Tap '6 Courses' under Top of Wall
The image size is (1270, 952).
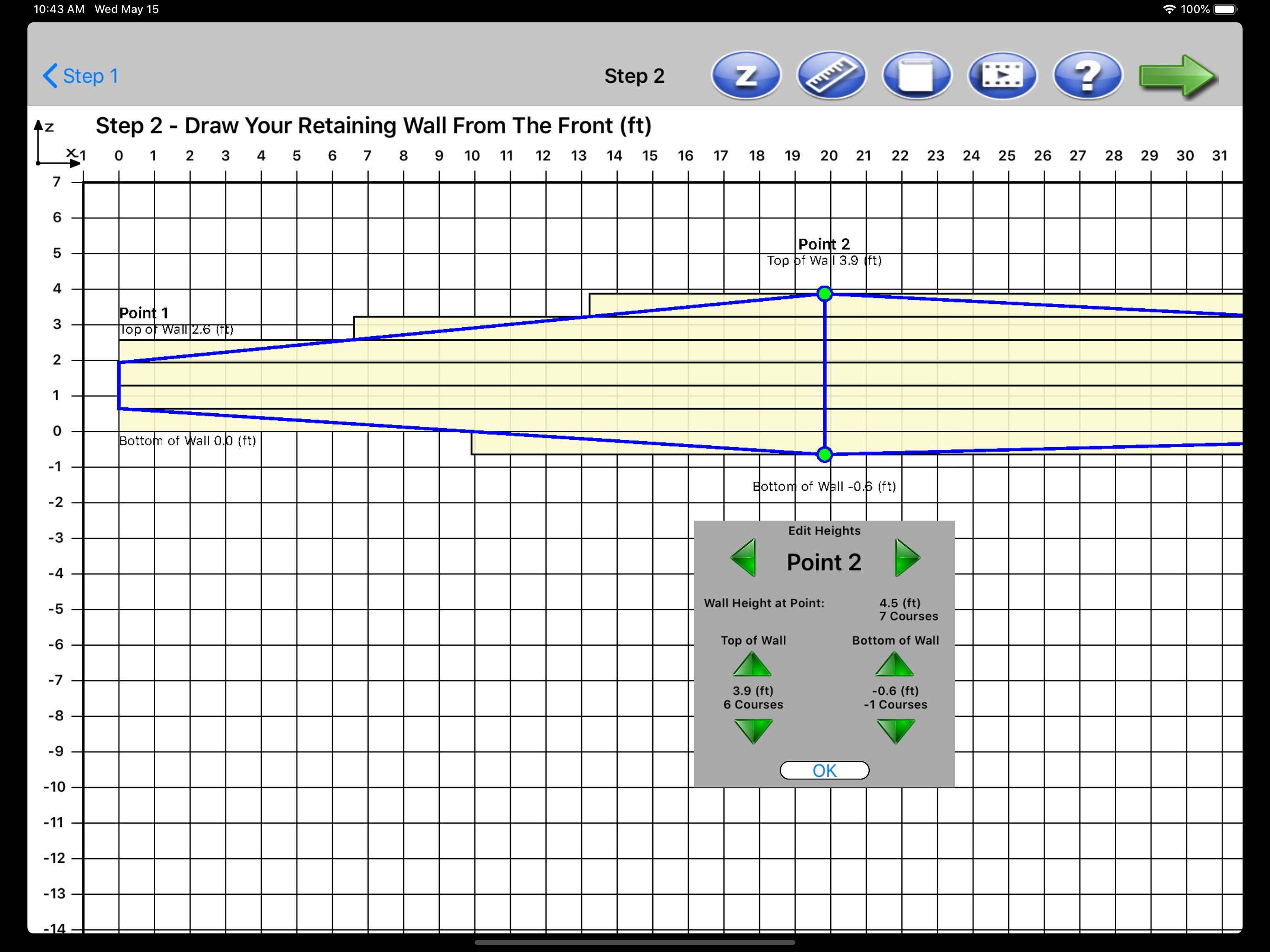(753, 705)
